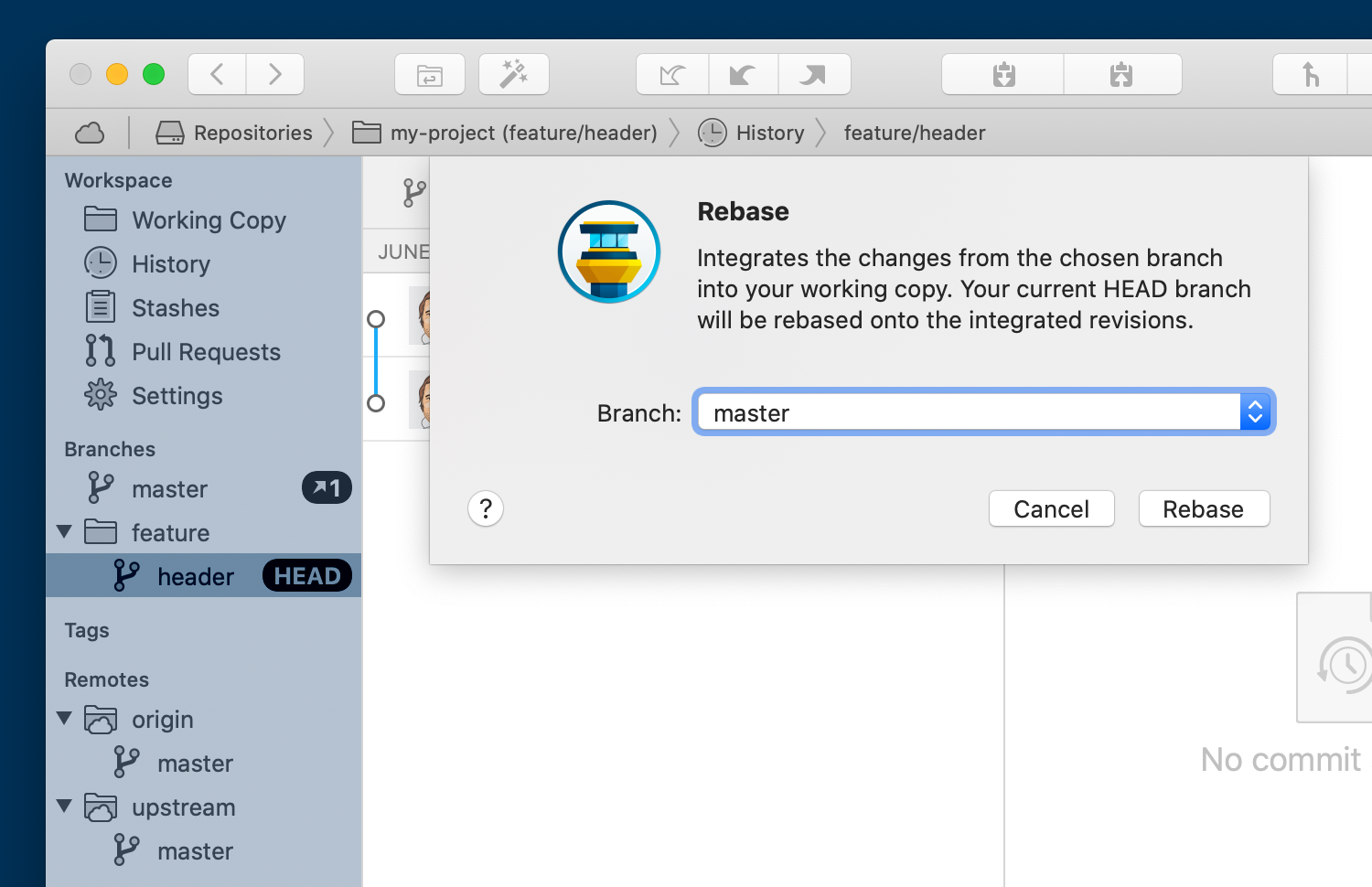This screenshot has width=1372, height=887.
Task: Click the Rebase button
Action: [1203, 508]
